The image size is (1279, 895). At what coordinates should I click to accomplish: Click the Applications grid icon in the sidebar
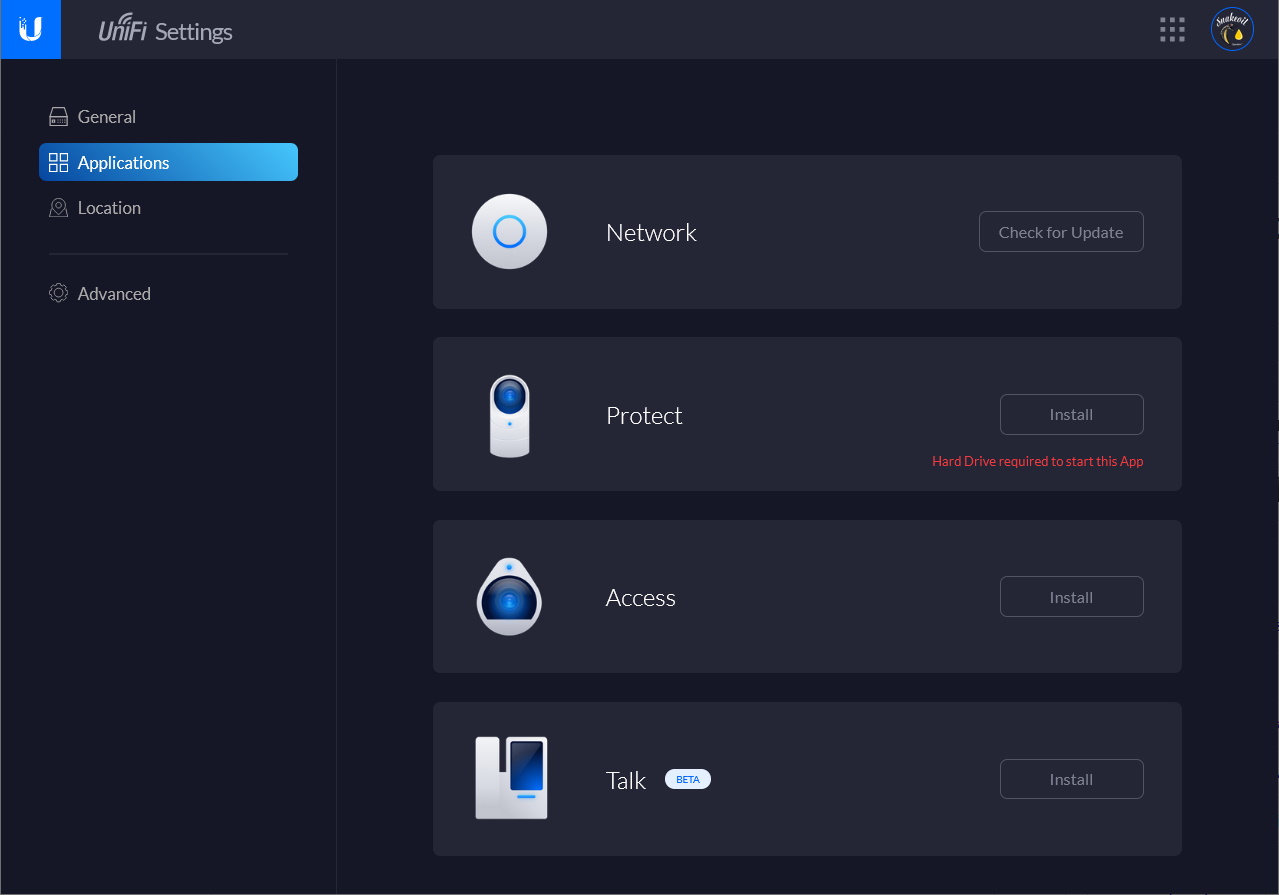(x=58, y=163)
